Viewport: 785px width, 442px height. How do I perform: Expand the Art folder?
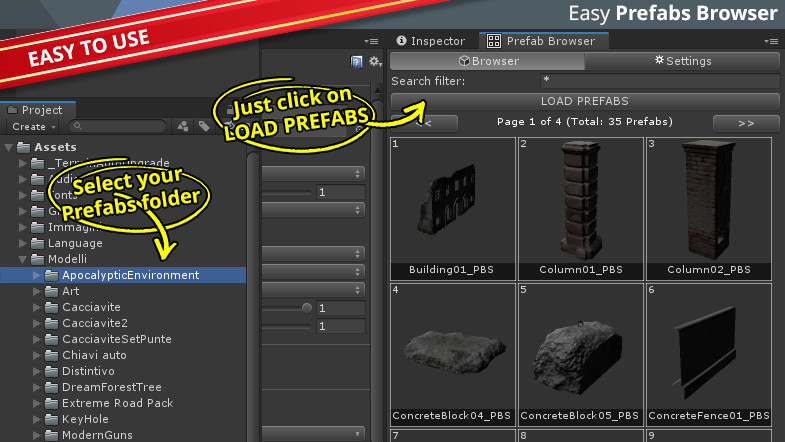37,291
